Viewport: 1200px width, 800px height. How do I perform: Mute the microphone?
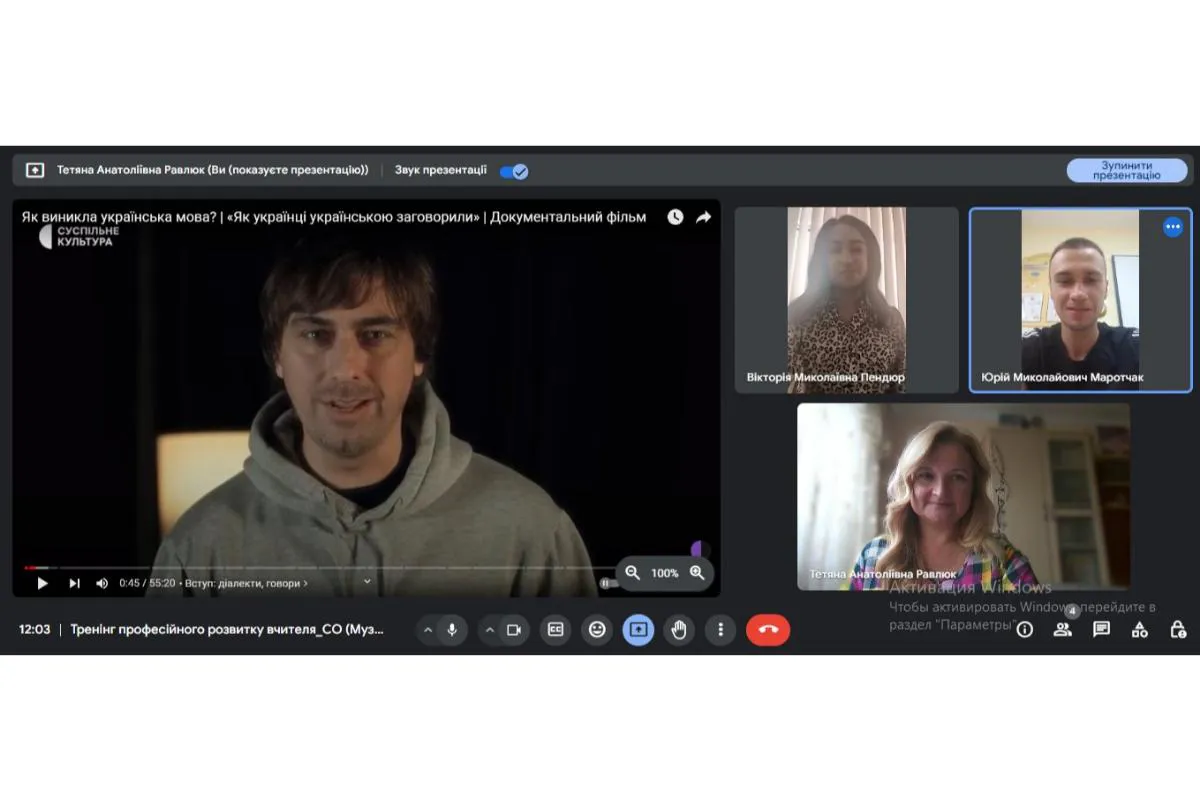452,630
